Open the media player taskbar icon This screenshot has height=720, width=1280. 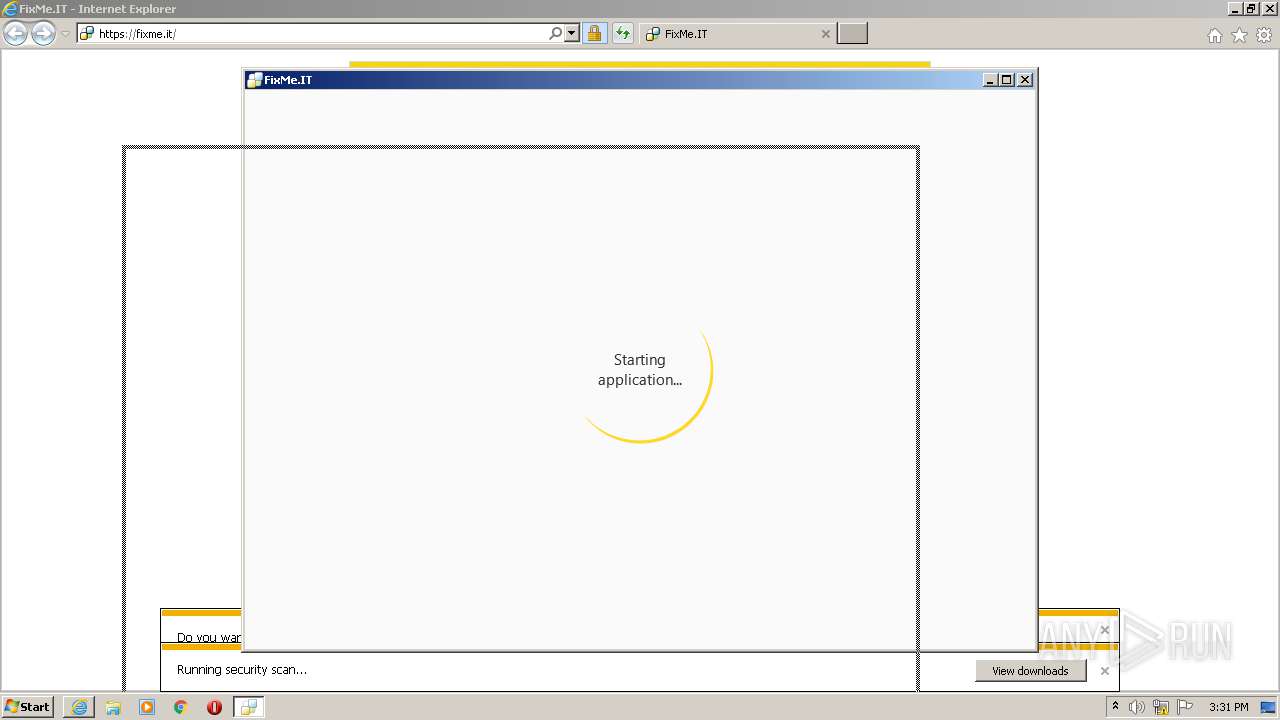147,707
